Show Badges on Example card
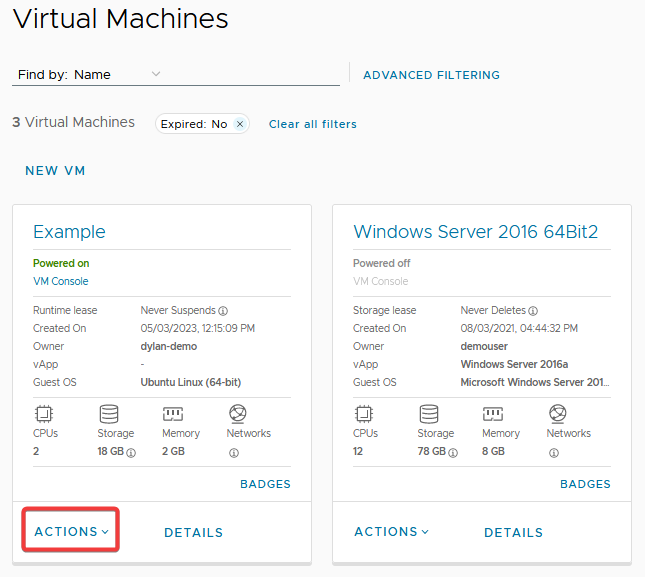The width and height of the screenshot is (645, 577). (265, 484)
